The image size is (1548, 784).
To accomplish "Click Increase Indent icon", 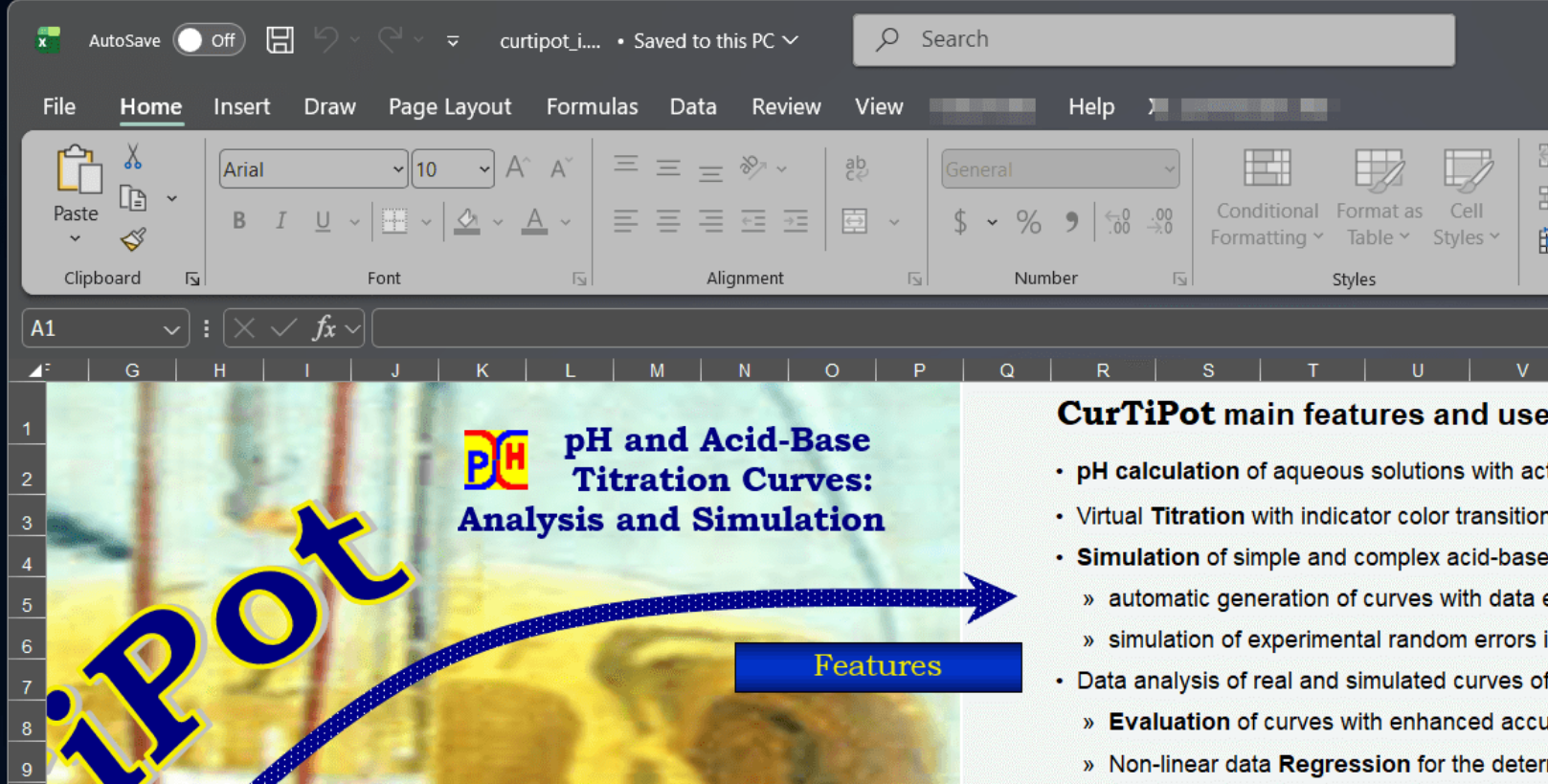I will point(796,222).
